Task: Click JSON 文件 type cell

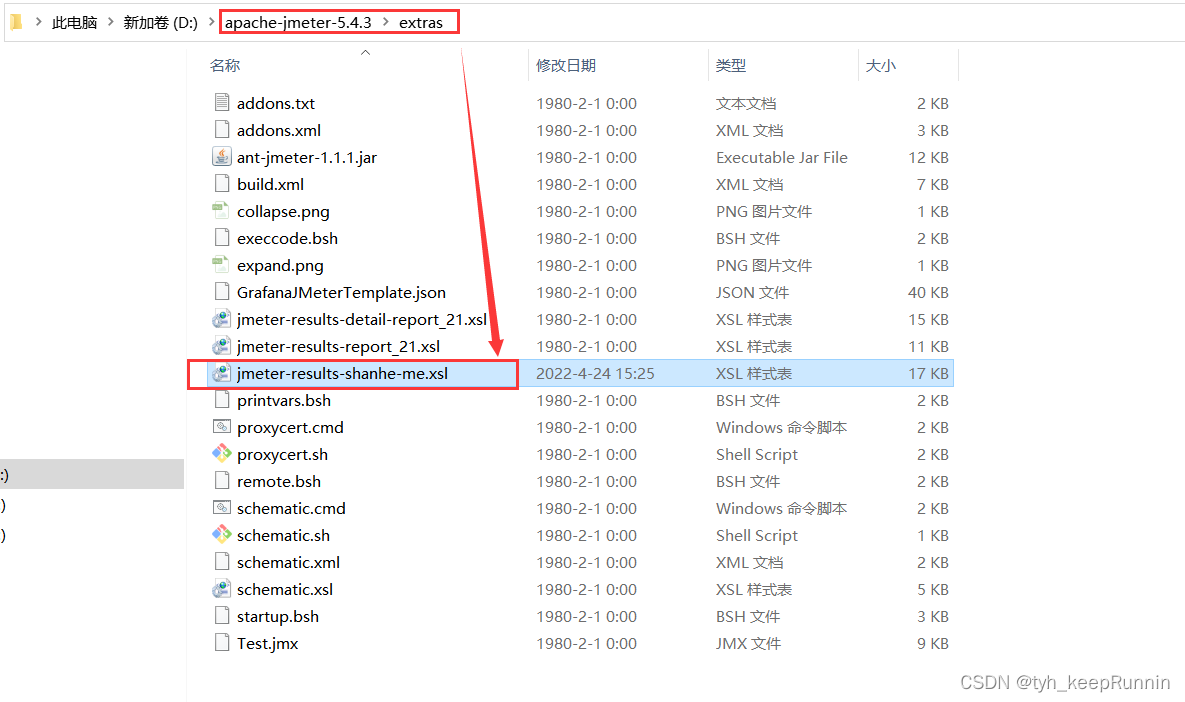Action: pyautogui.click(x=753, y=292)
